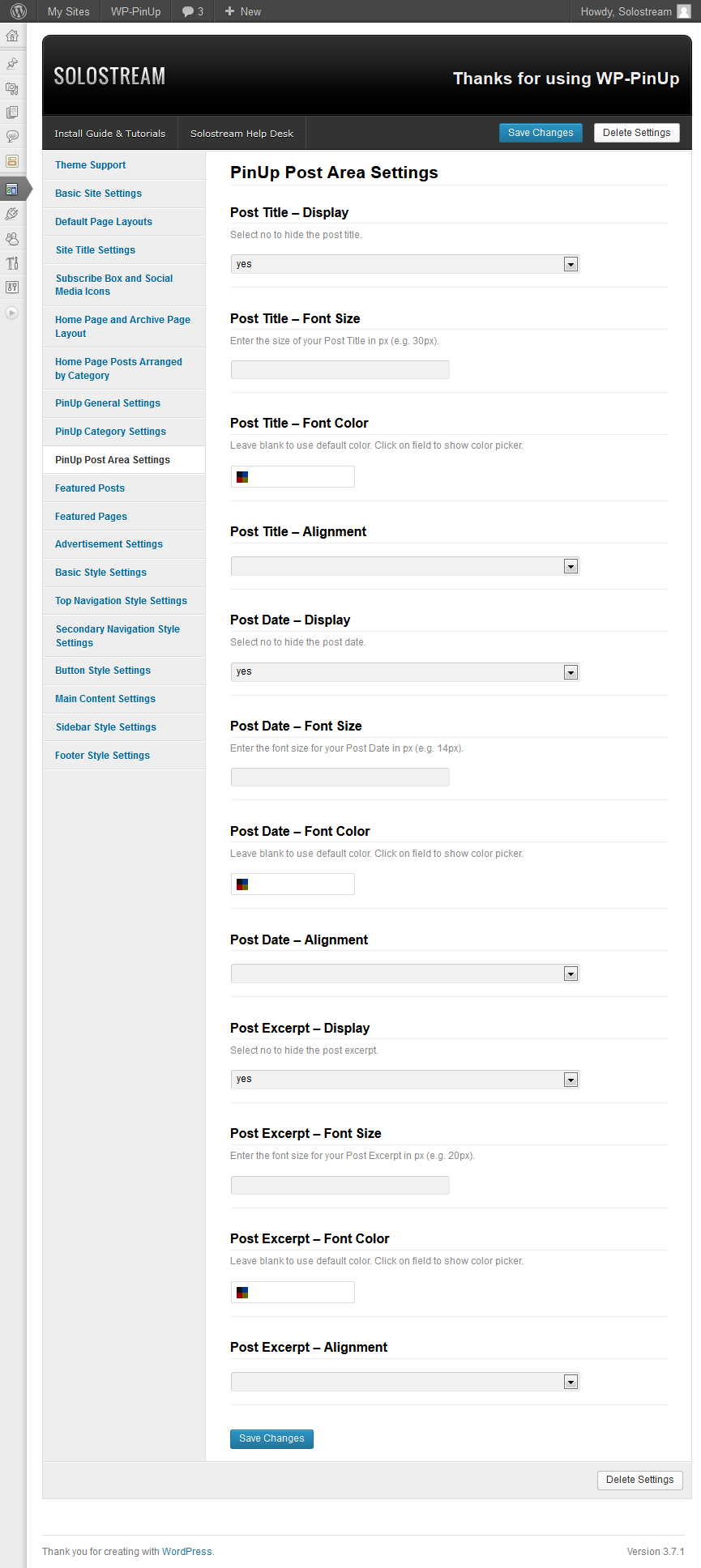
Task: Open the Post Title – Alignment dropdown
Action: pyautogui.click(x=405, y=566)
